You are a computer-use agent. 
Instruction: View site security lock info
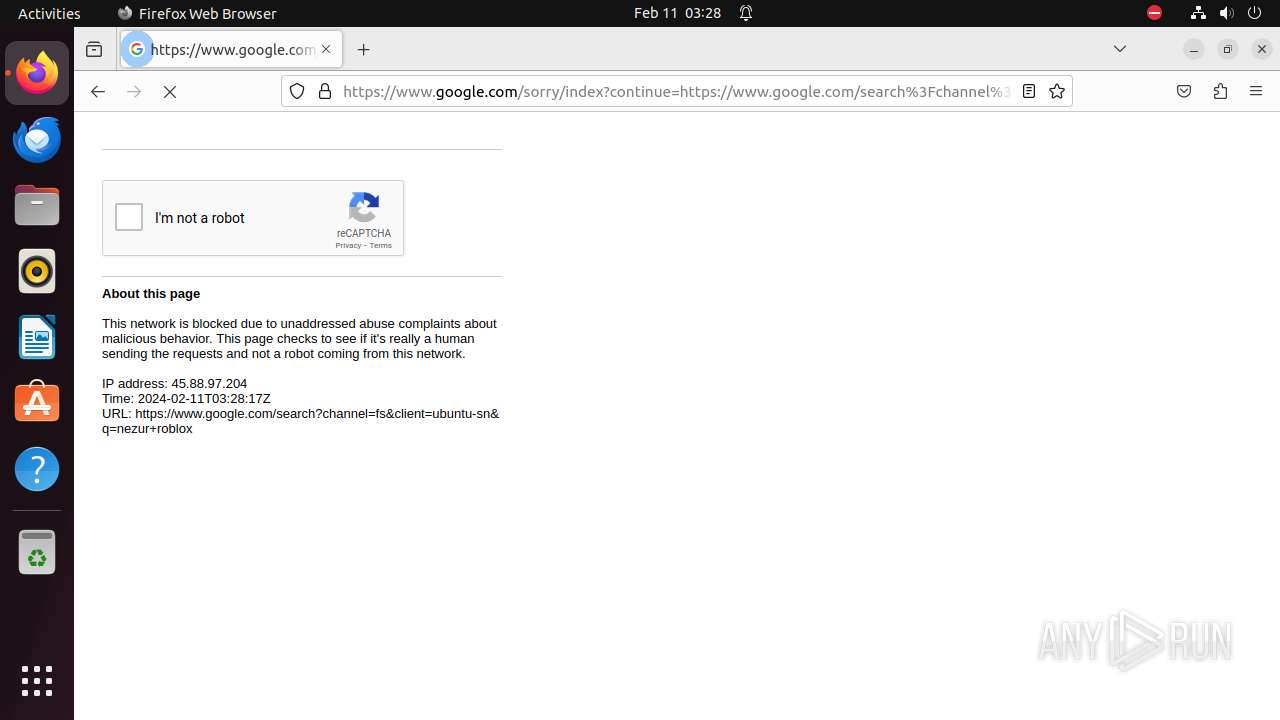(325, 92)
